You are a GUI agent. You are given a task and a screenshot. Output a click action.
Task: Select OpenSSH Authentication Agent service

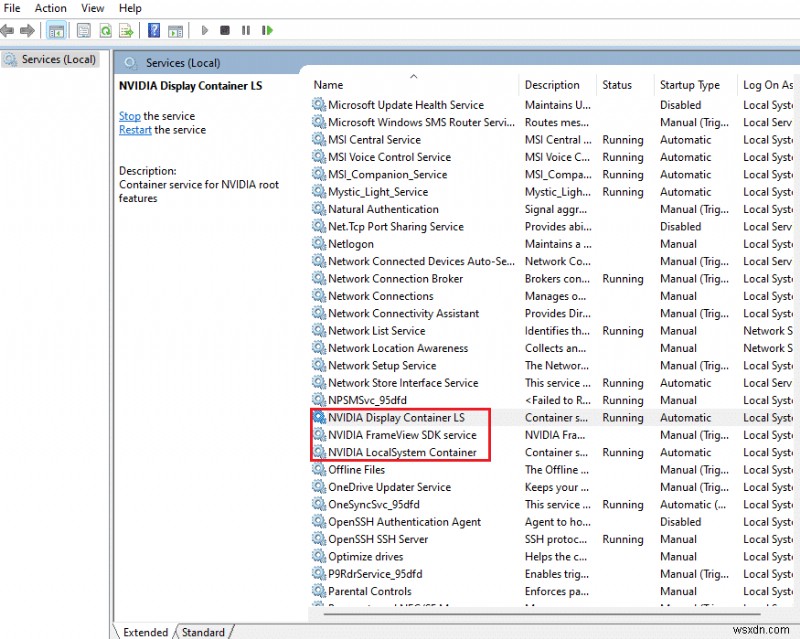coord(554,521)
